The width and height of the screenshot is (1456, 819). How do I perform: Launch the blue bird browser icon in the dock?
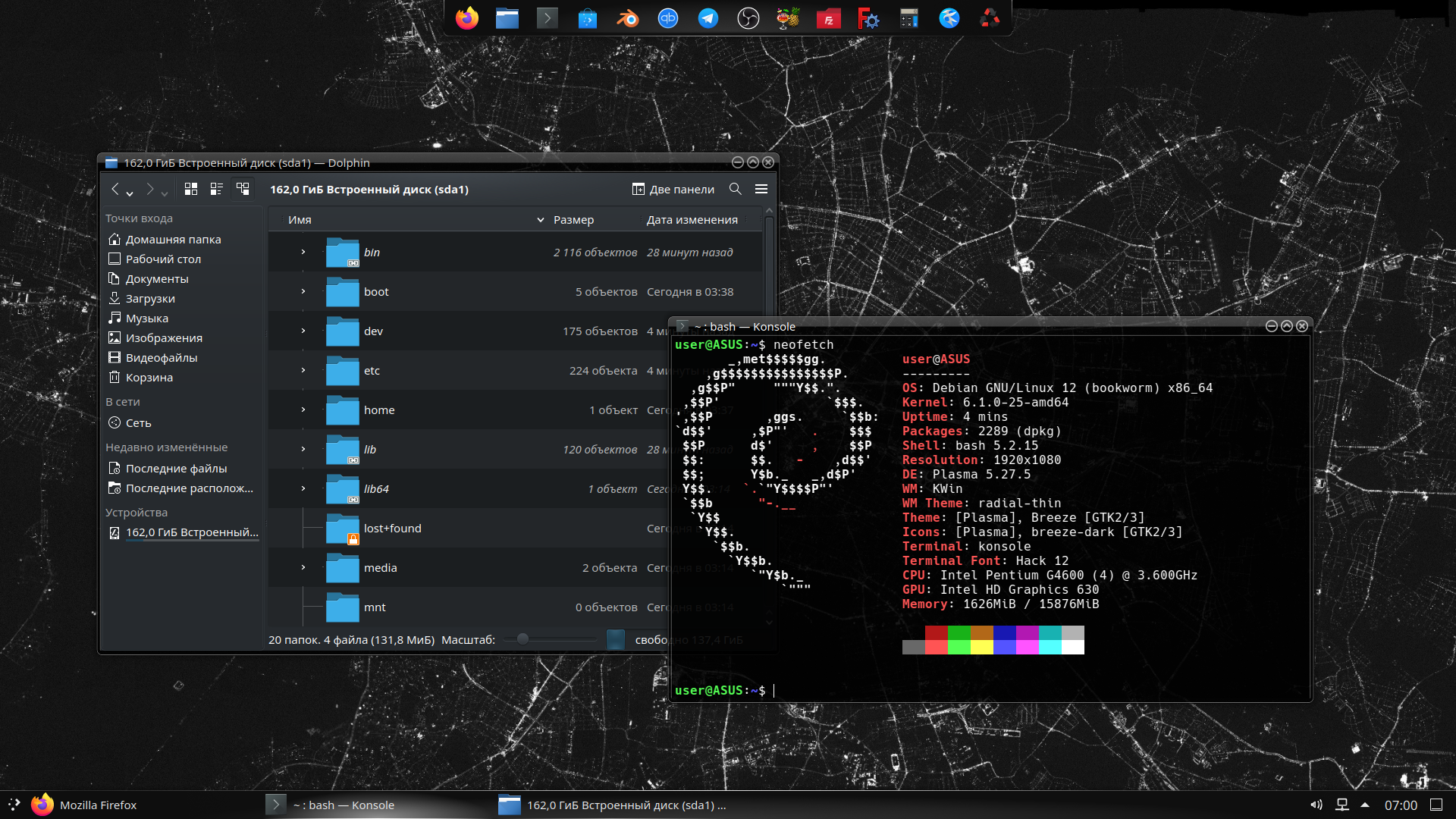949,17
